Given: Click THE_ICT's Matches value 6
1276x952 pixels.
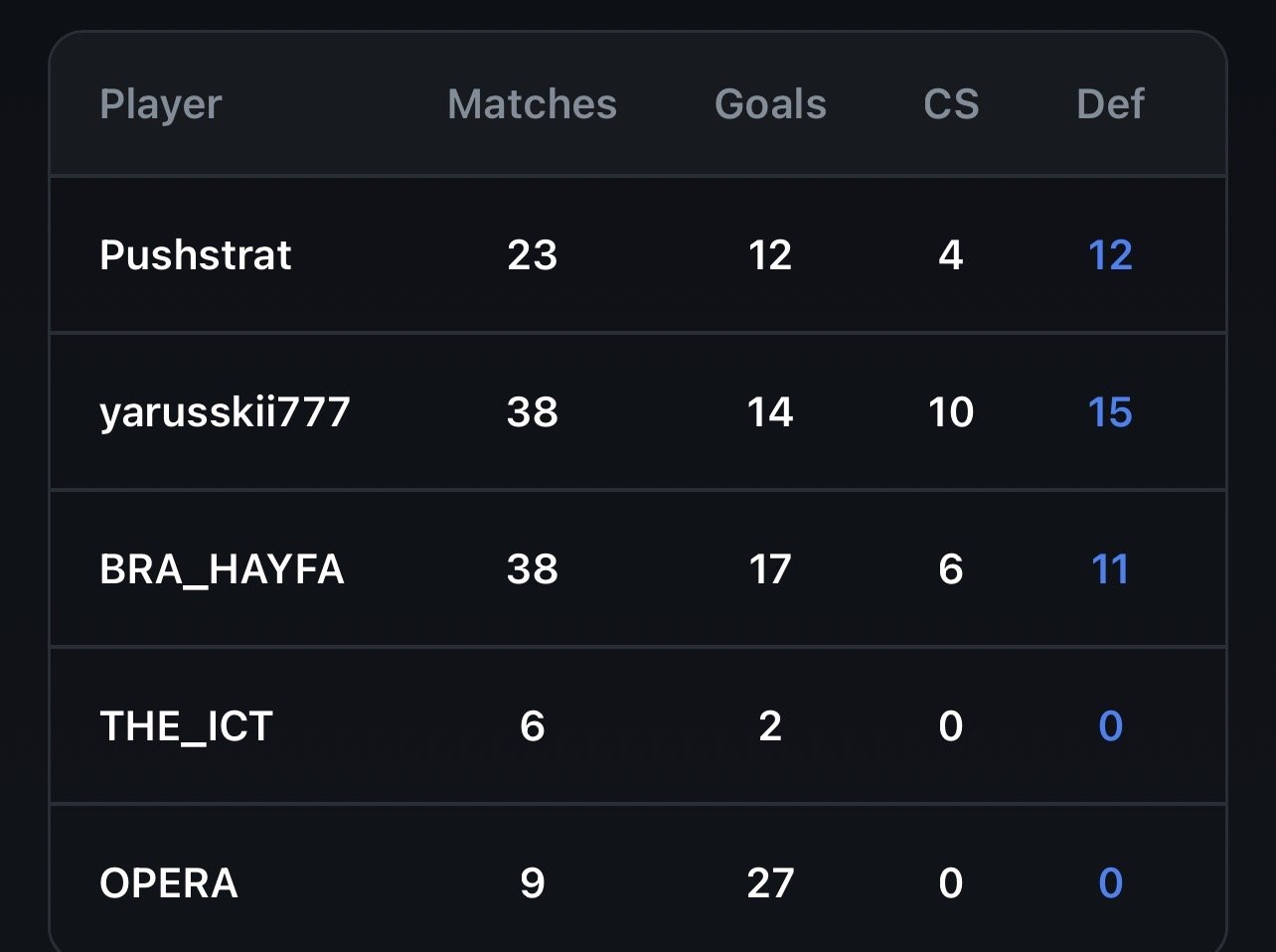Looking at the screenshot, I should click(x=532, y=726).
